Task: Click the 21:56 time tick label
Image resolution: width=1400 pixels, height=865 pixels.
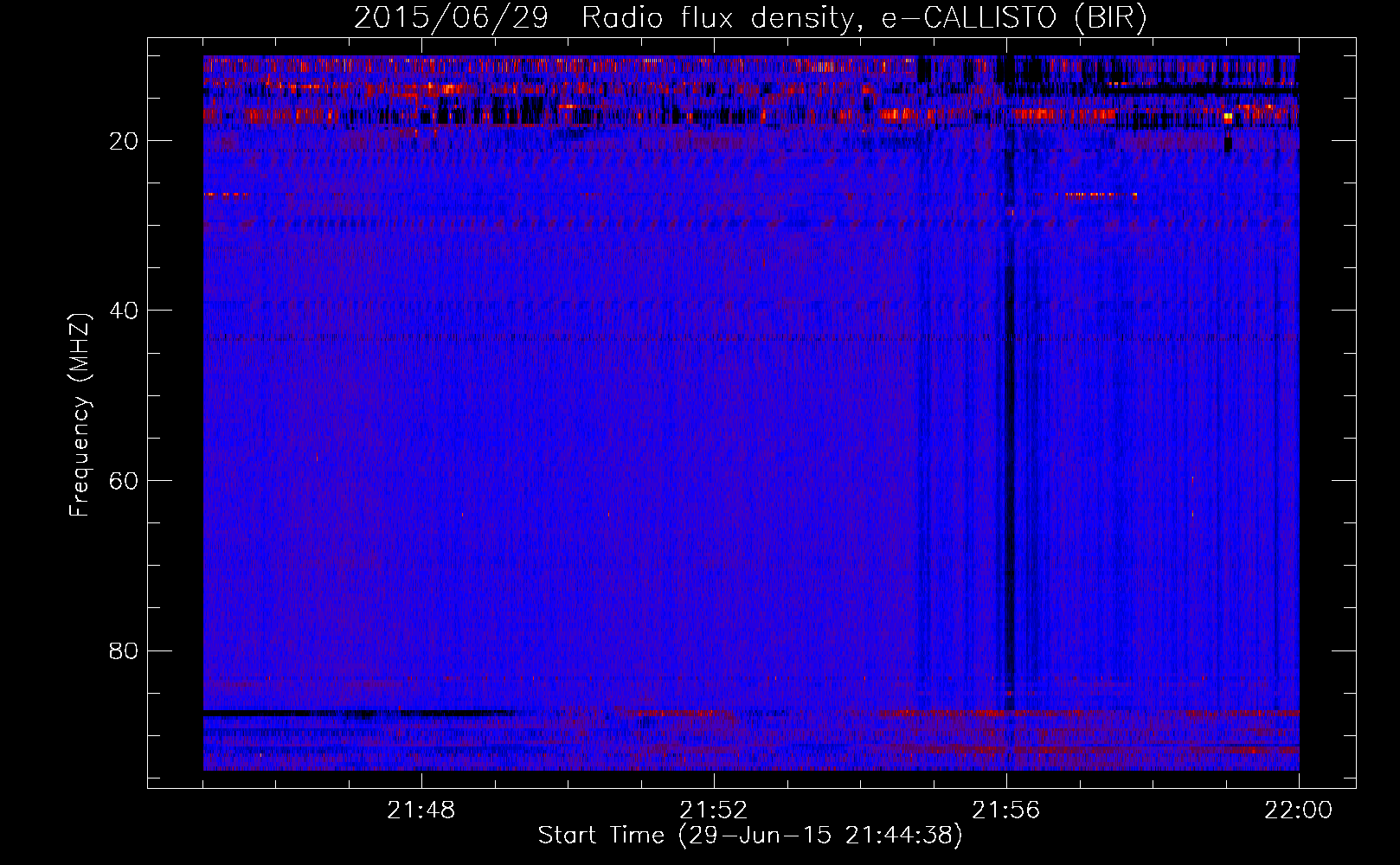Action: click(x=1006, y=811)
